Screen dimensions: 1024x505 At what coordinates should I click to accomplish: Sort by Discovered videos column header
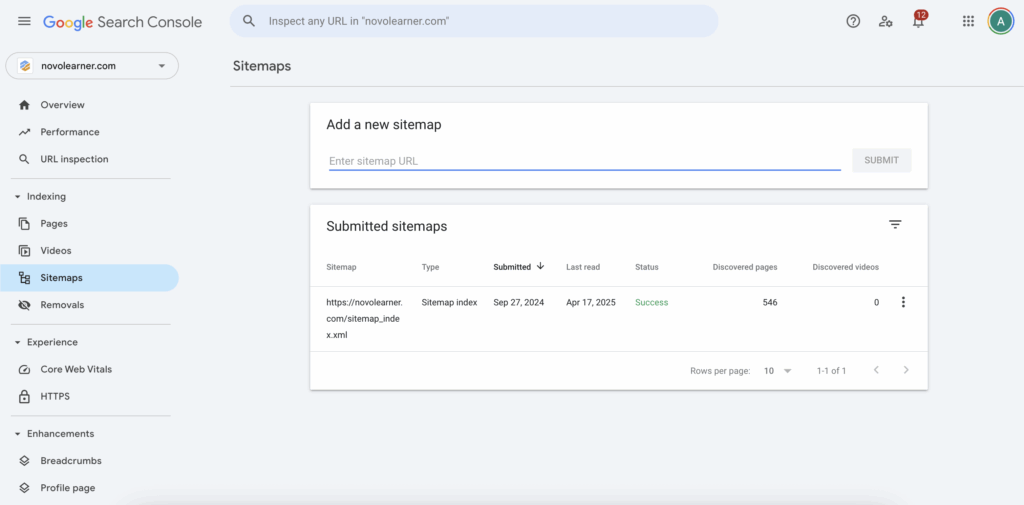click(845, 267)
